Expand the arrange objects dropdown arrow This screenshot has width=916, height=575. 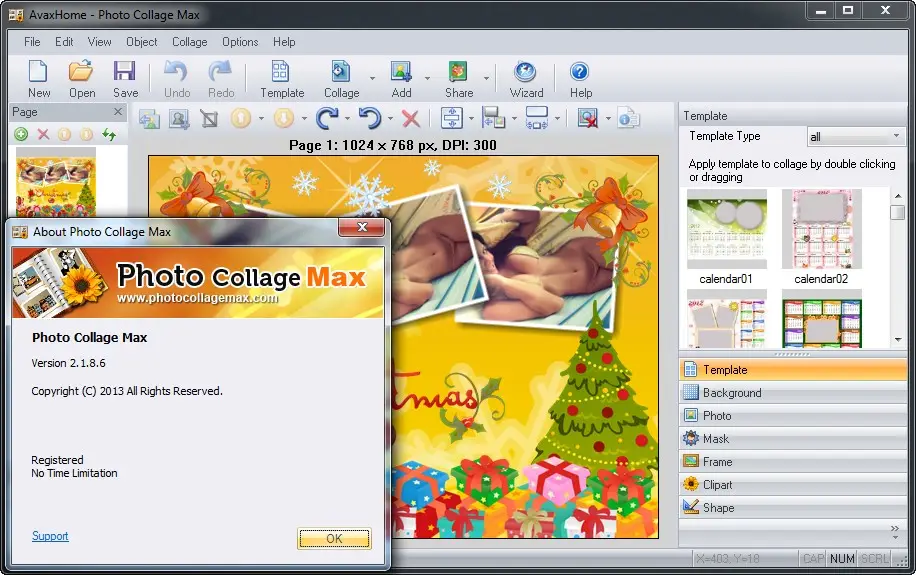click(x=514, y=119)
